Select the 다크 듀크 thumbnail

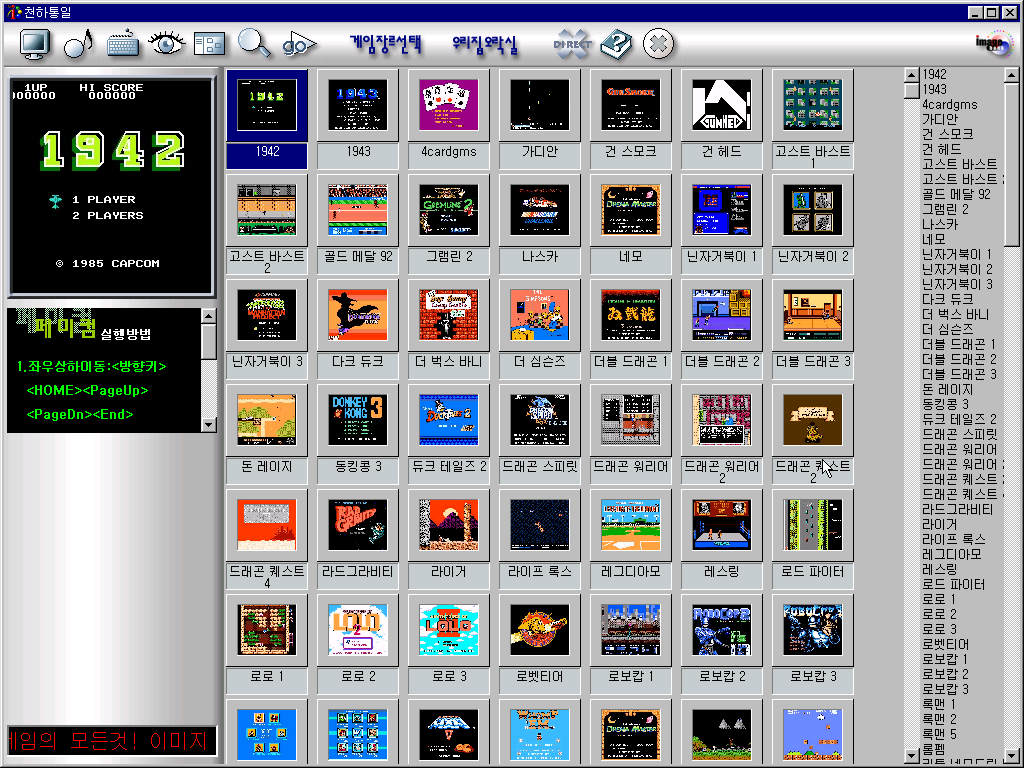click(358, 315)
